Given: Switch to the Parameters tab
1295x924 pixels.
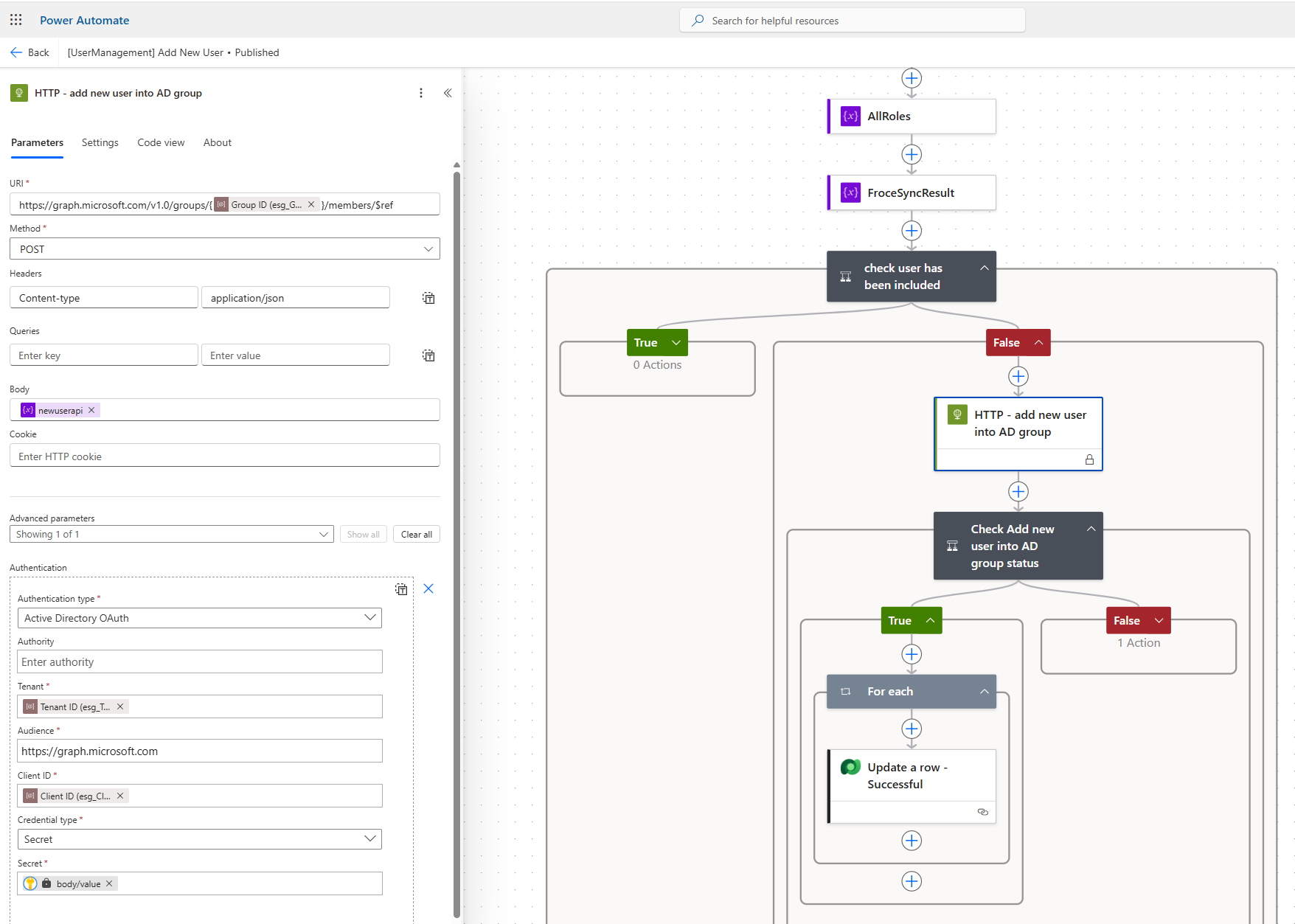Looking at the screenshot, I should pyautogui.click(x=37, y=142).
